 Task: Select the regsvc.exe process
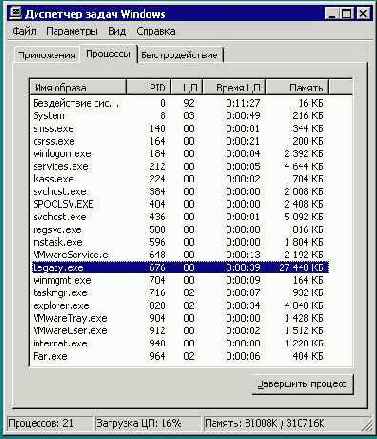point(180,230)
